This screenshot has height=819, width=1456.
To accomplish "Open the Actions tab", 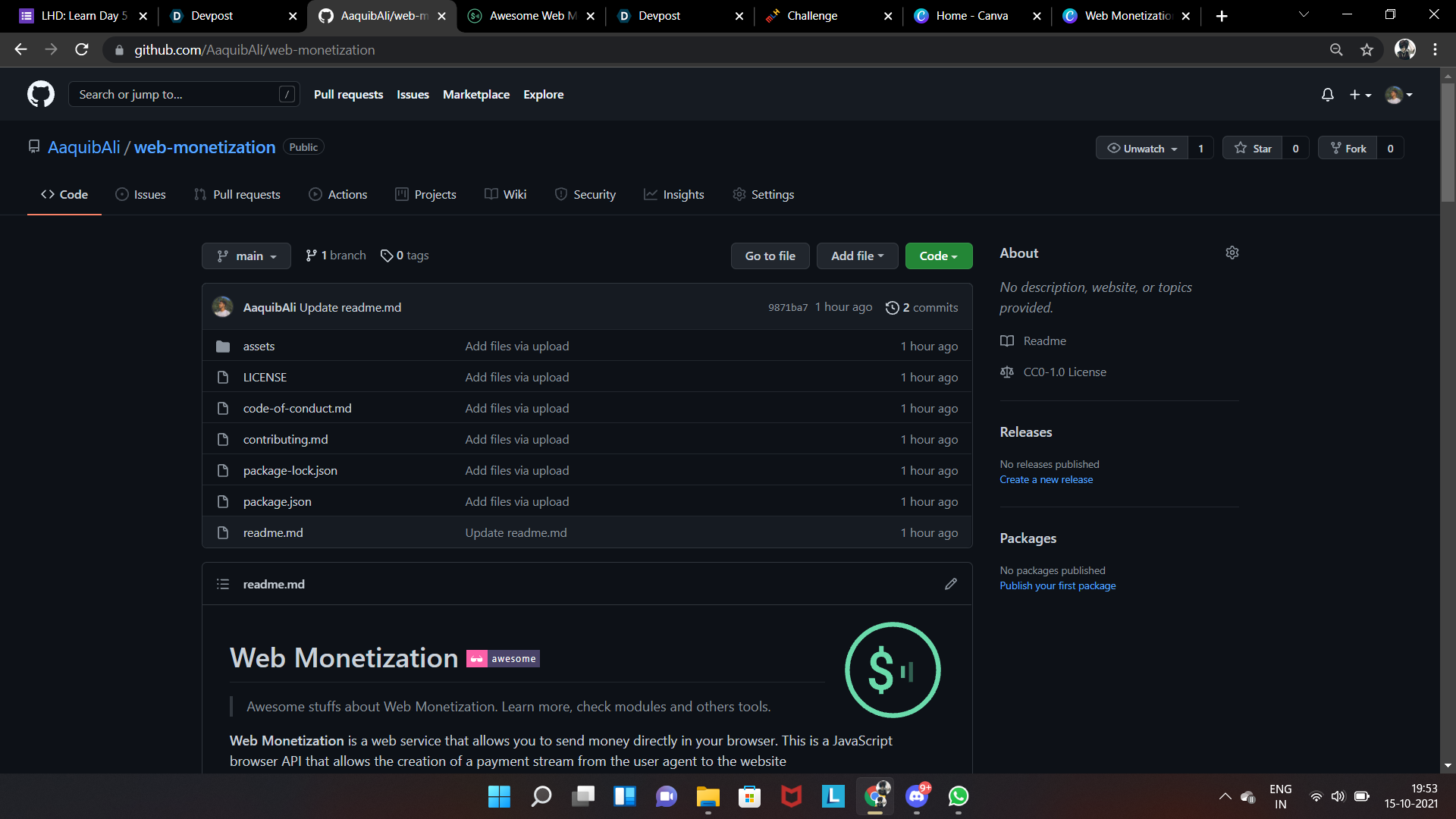I will (338, 195).
